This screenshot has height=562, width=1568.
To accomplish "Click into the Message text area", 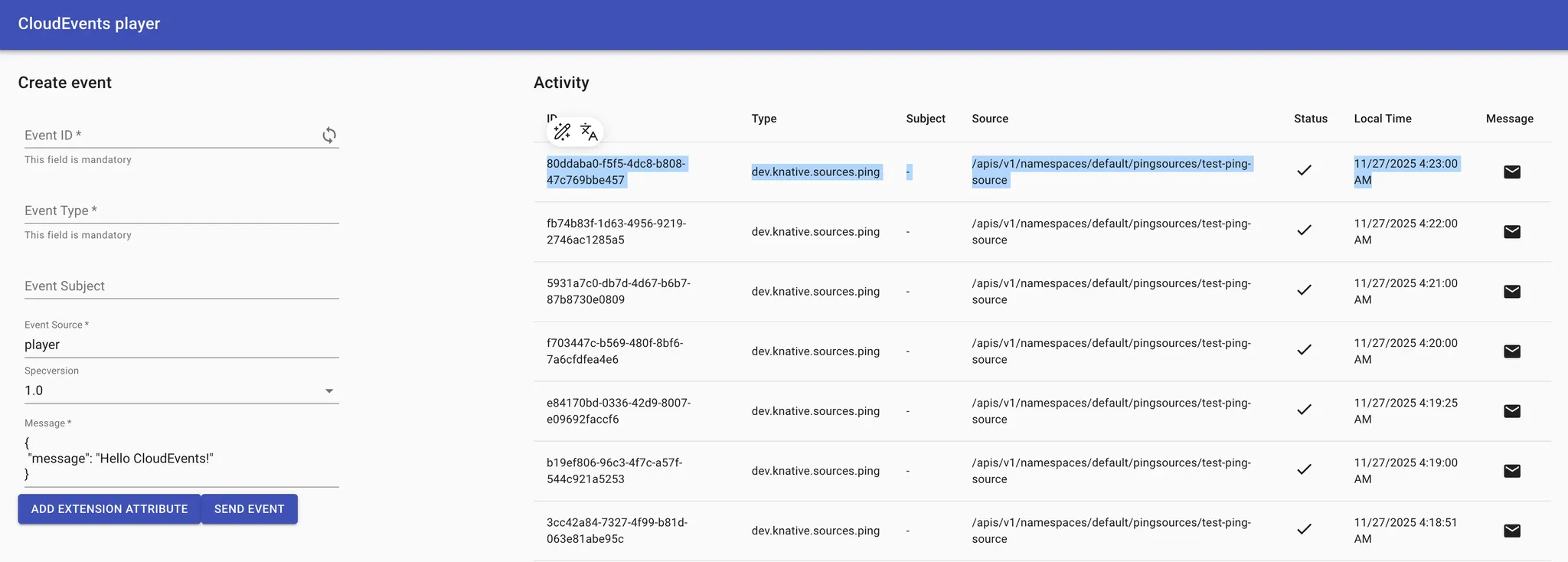I will (x=181, y=459).
